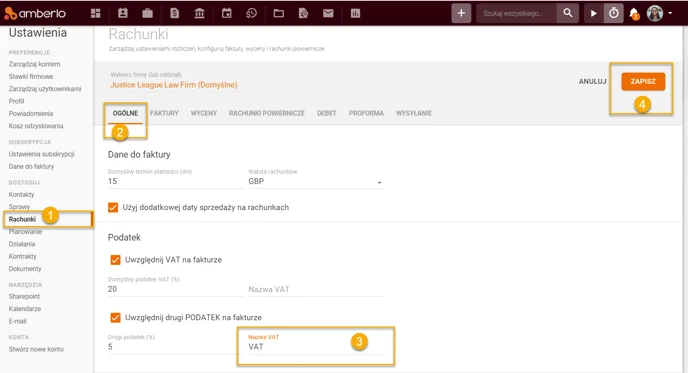The height and width of the screenshot is (373, 688).
Task: Open 'Kontakty' customization settings
Action: point(21,194)
